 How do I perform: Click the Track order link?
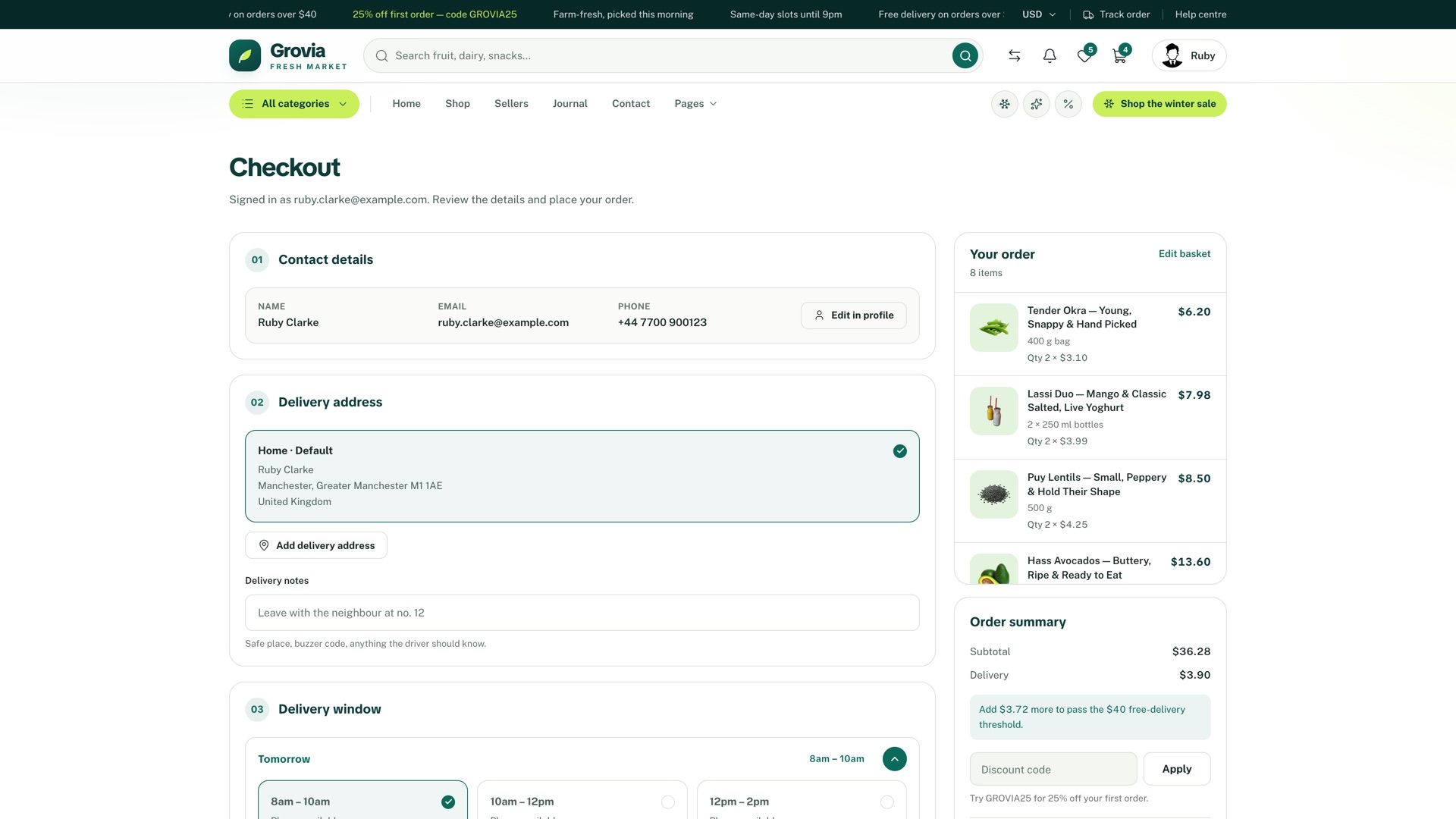pos(1116,14)
